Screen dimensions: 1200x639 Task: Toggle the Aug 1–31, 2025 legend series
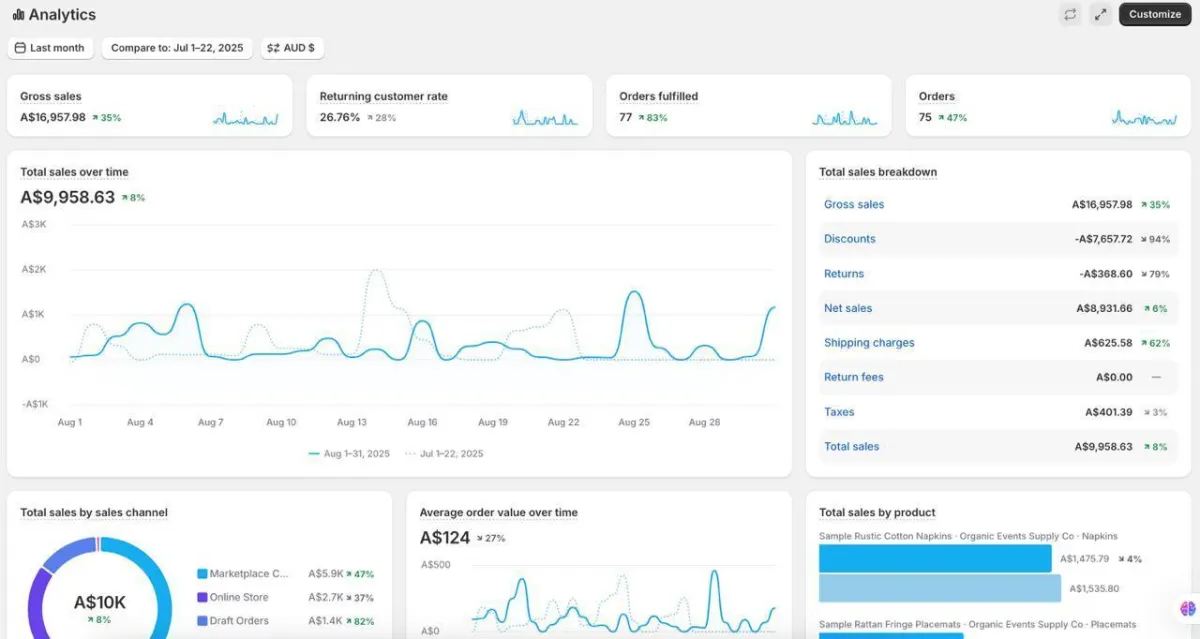click(x=349, y=453)
